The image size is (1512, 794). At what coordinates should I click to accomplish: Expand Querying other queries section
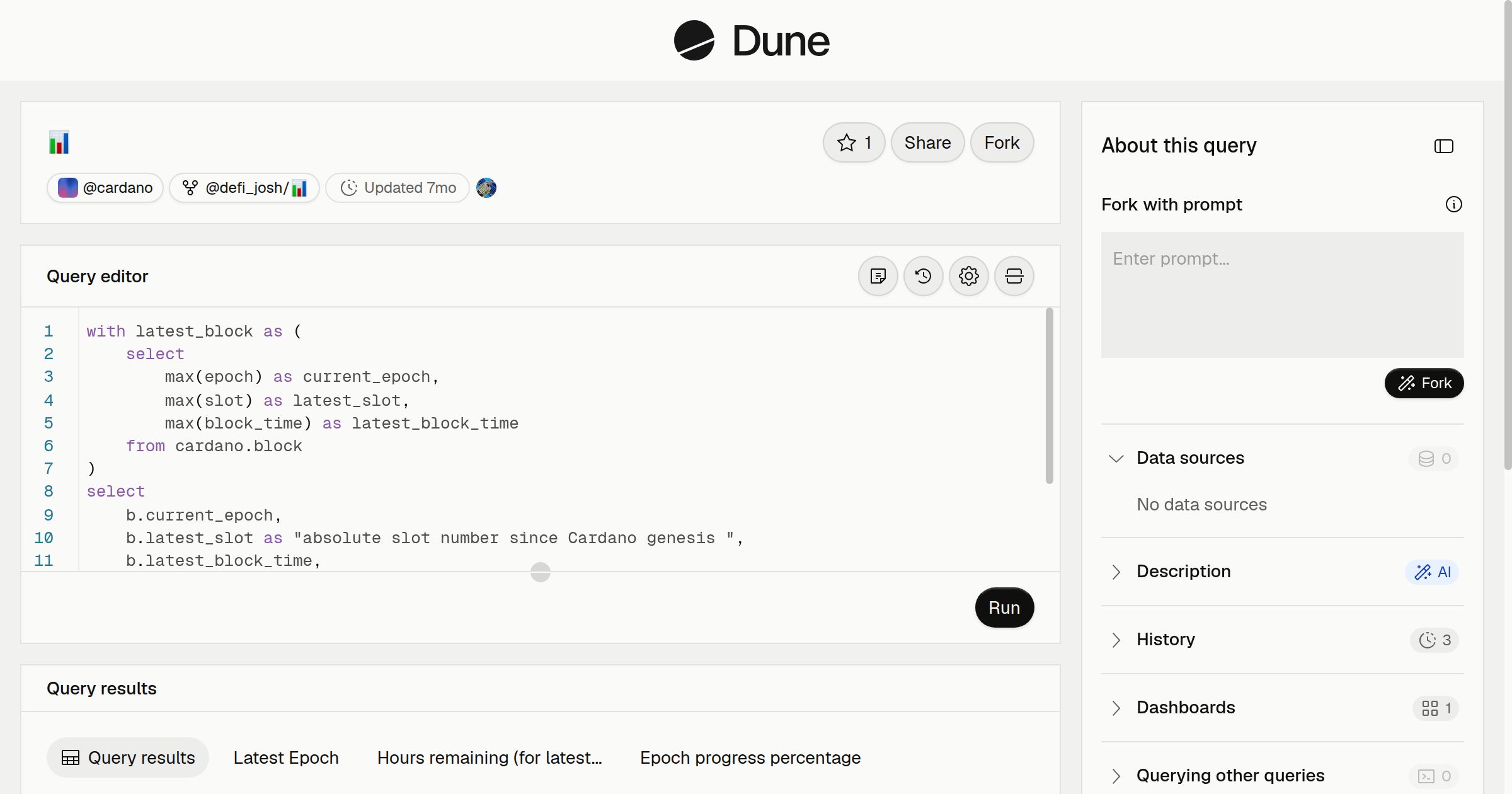tap(1116, 776)
